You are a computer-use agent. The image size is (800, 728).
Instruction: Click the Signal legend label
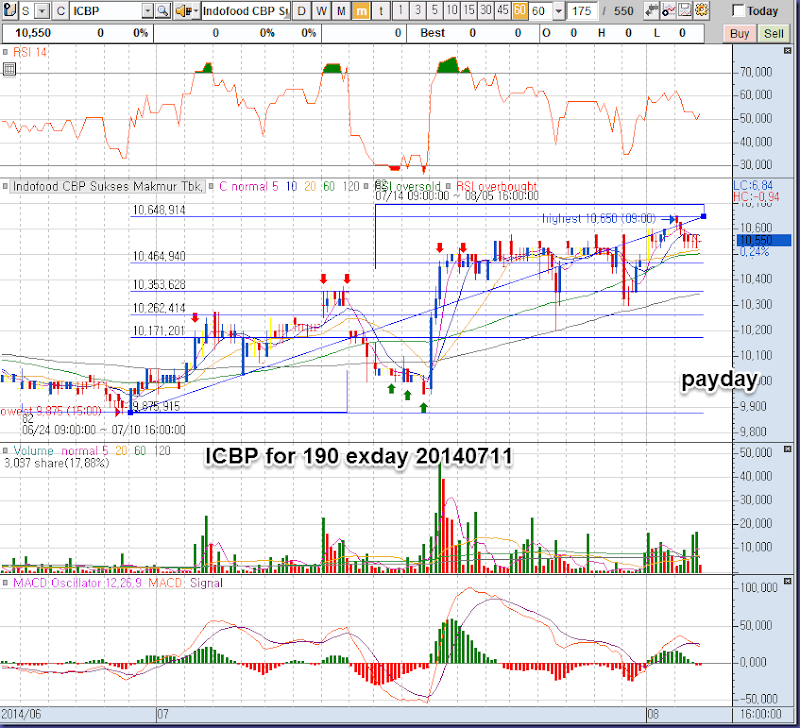(206, 583)
